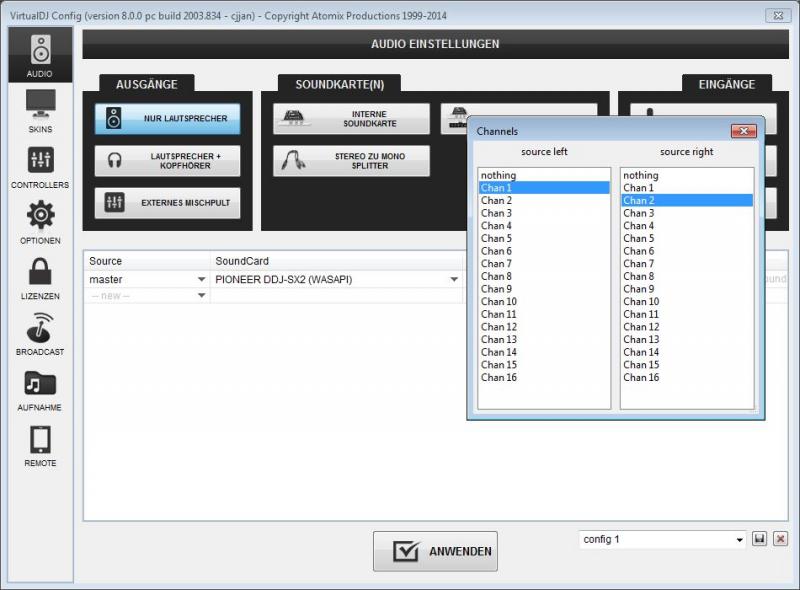
Task: Select Chan 10 in source right list
Action: pyautogui.click(x=687, y=302)
